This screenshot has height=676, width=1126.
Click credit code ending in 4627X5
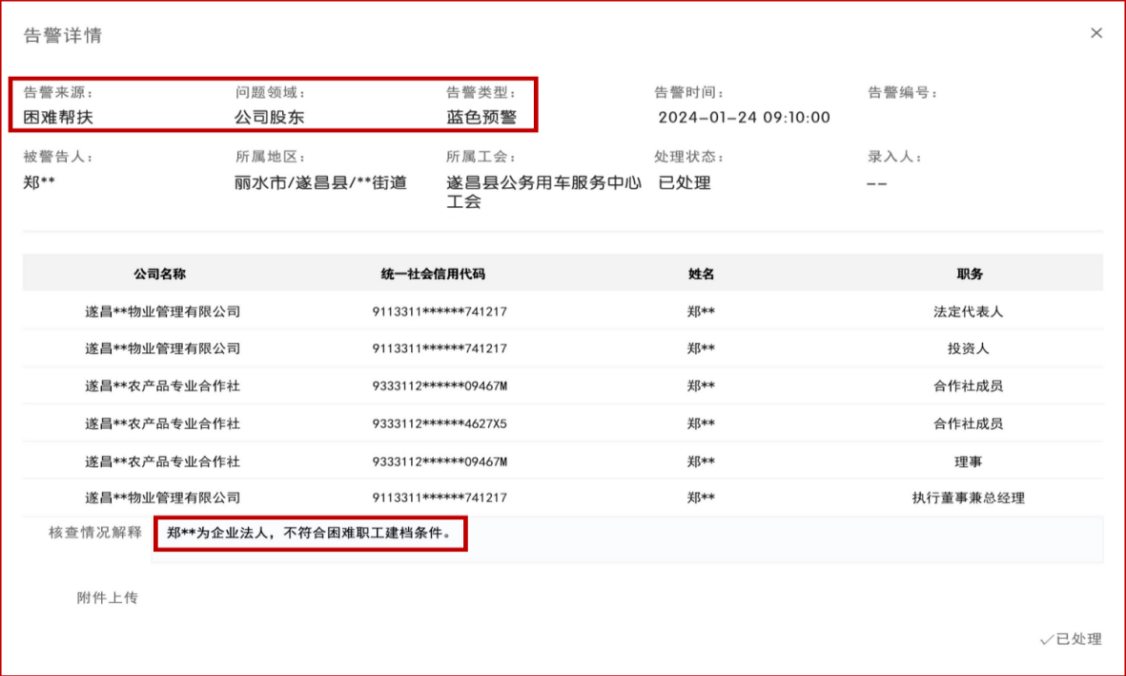(439, 424)
